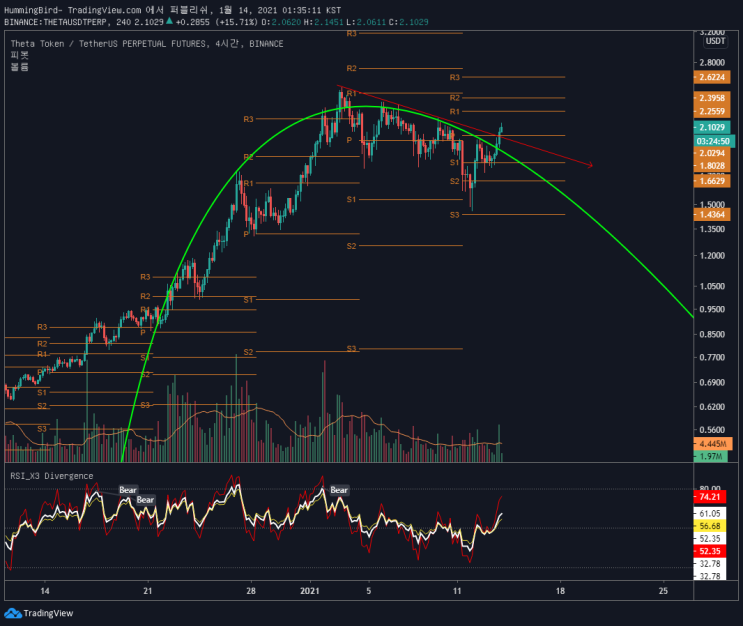
Task: Click the 1.97M green volume tag
Action: coord(711,456)
